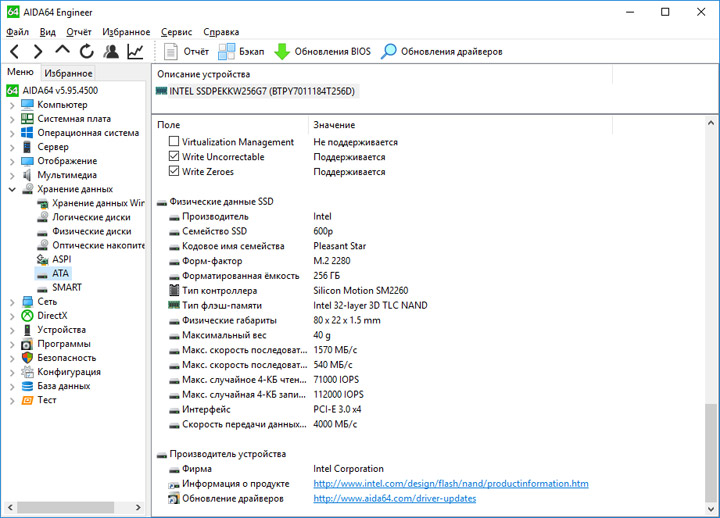Switch to the Меню sidebar tab
This screenshot has width=720, height=518.
coord(20,72)
